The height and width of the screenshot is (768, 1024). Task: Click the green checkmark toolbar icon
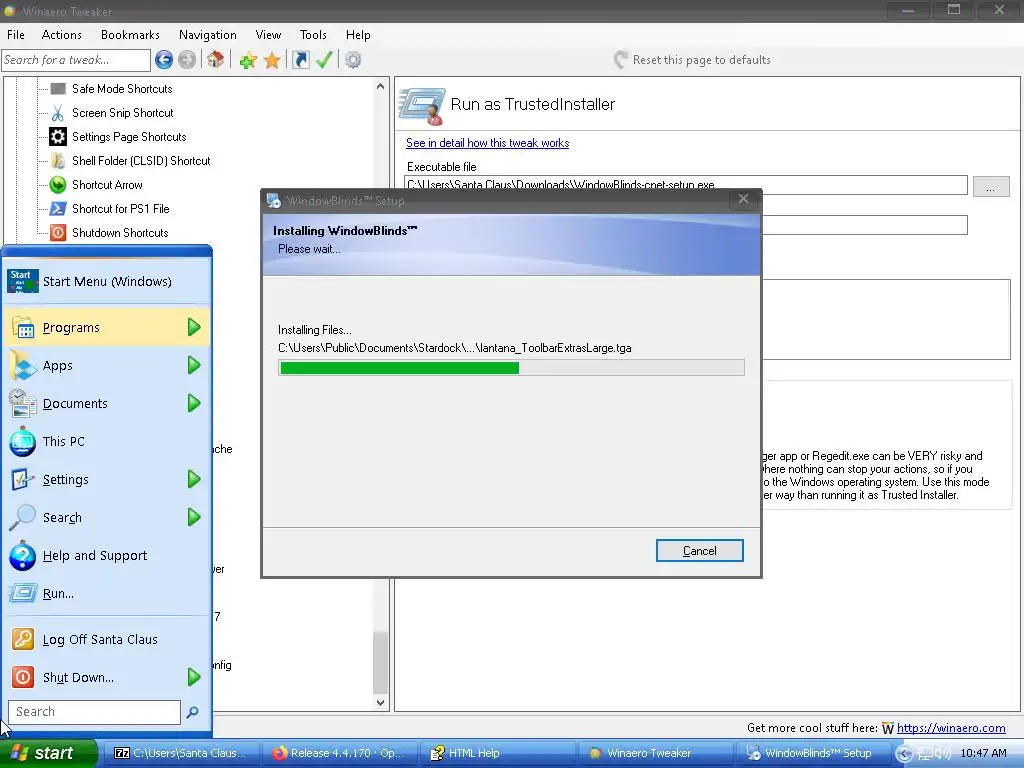pos(324,60)
